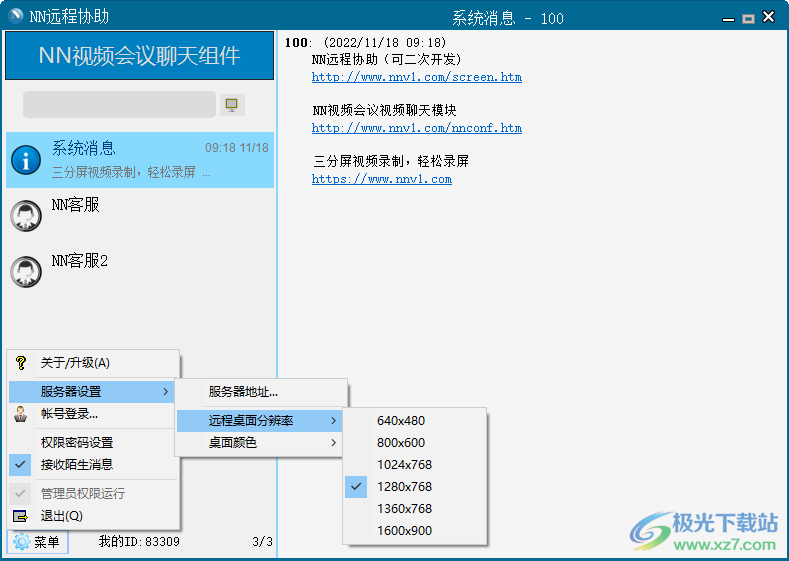Screen dimensions: 789x561
Task: Choose 800x600 resolution
Action: point(415,443)
